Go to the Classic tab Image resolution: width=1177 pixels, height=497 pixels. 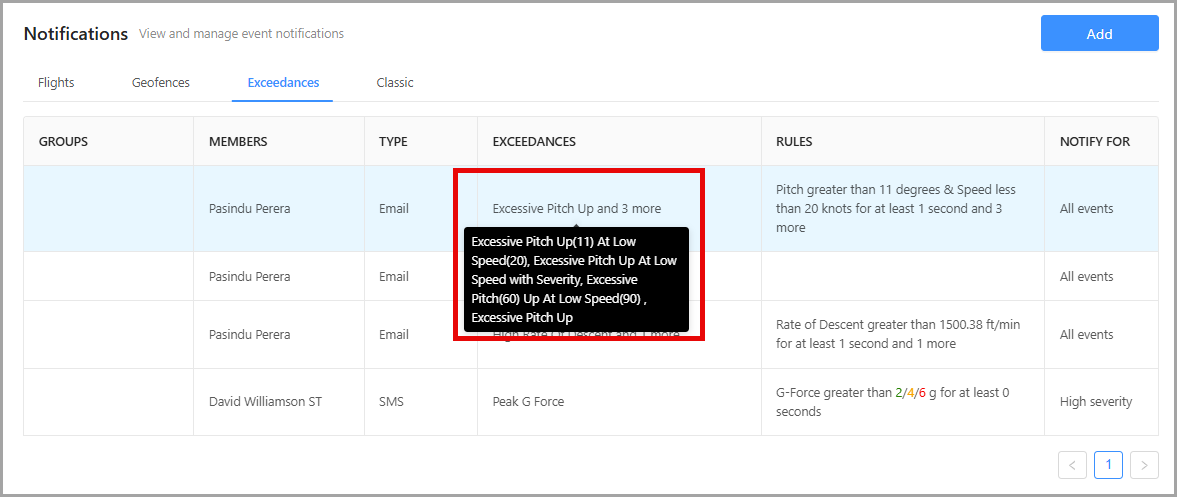[395, 83]
